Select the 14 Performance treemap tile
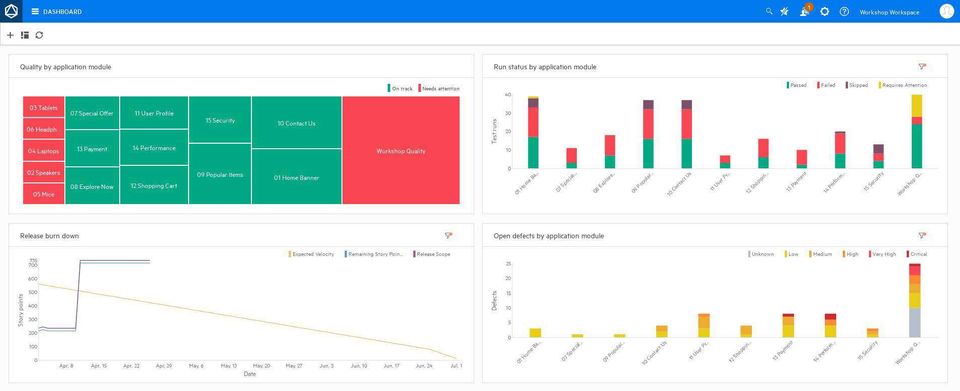Viewport: 960px width, 391px height. click(x=154, y=147)
